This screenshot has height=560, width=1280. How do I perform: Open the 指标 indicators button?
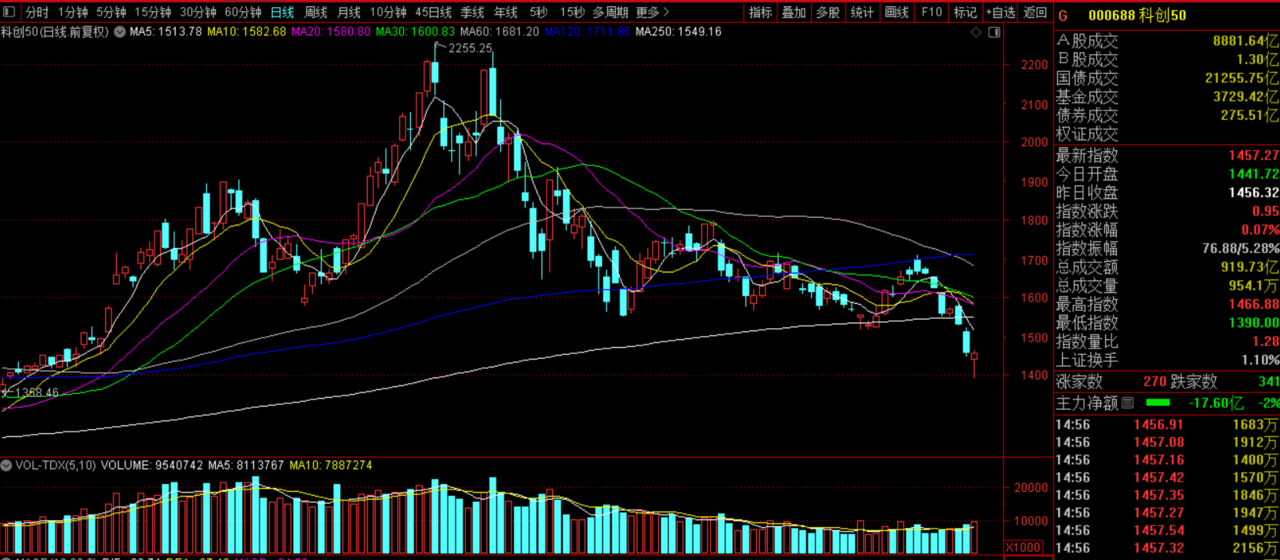pyautogui.click(x=761, y=13)
